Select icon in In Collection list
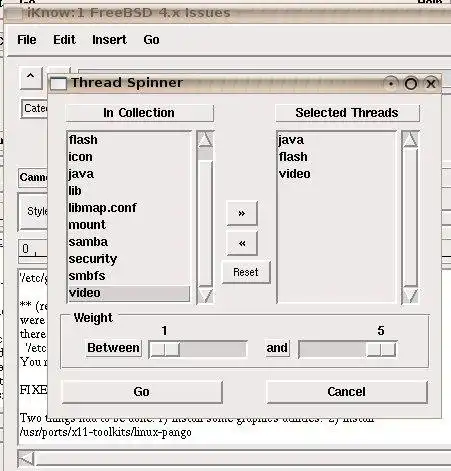 pos(129,157)
